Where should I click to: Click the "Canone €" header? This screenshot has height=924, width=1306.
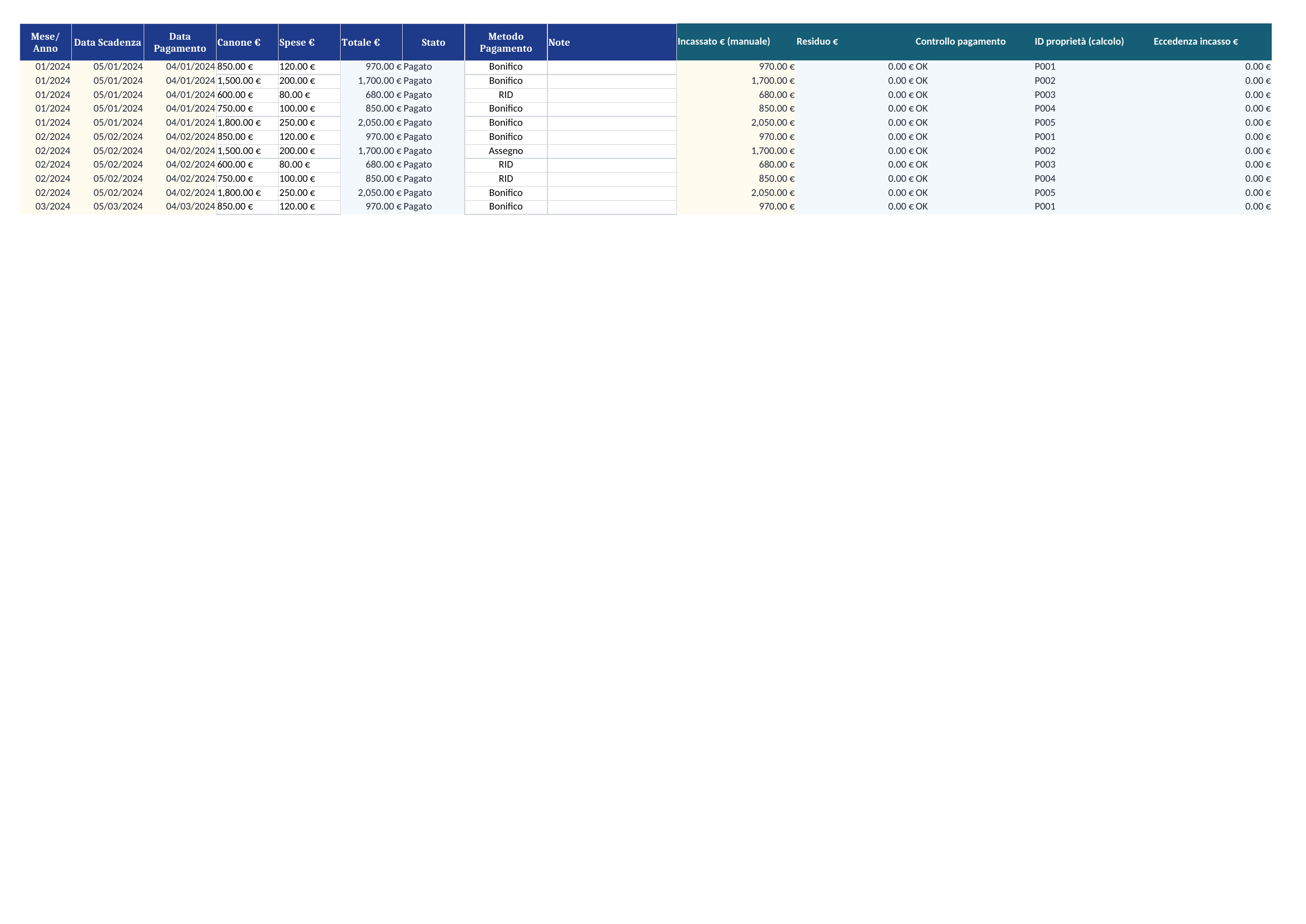pos(247,42)
